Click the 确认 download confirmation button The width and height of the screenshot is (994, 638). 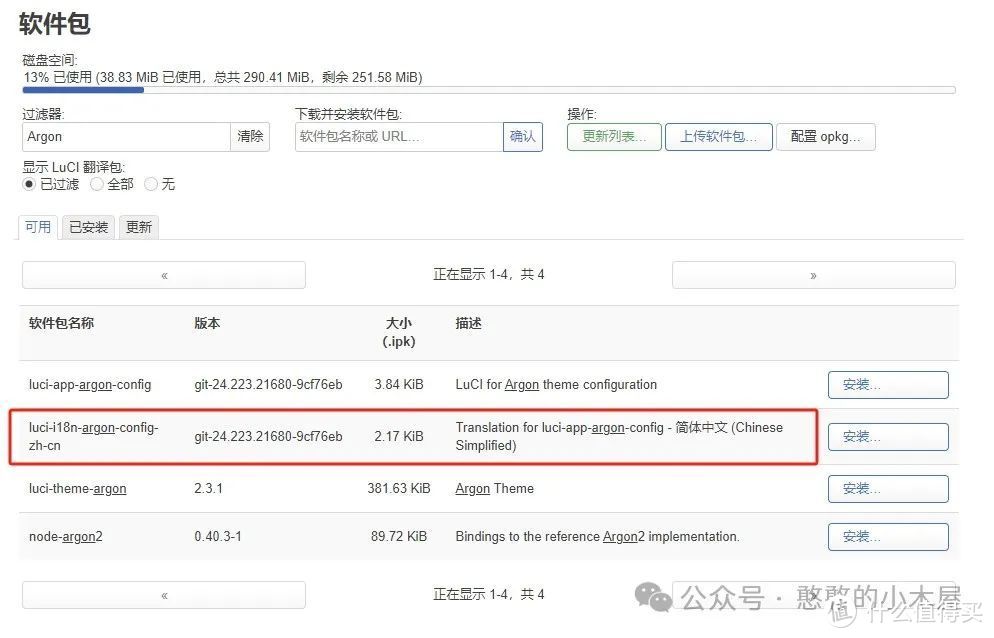click(x=523, y=136)
